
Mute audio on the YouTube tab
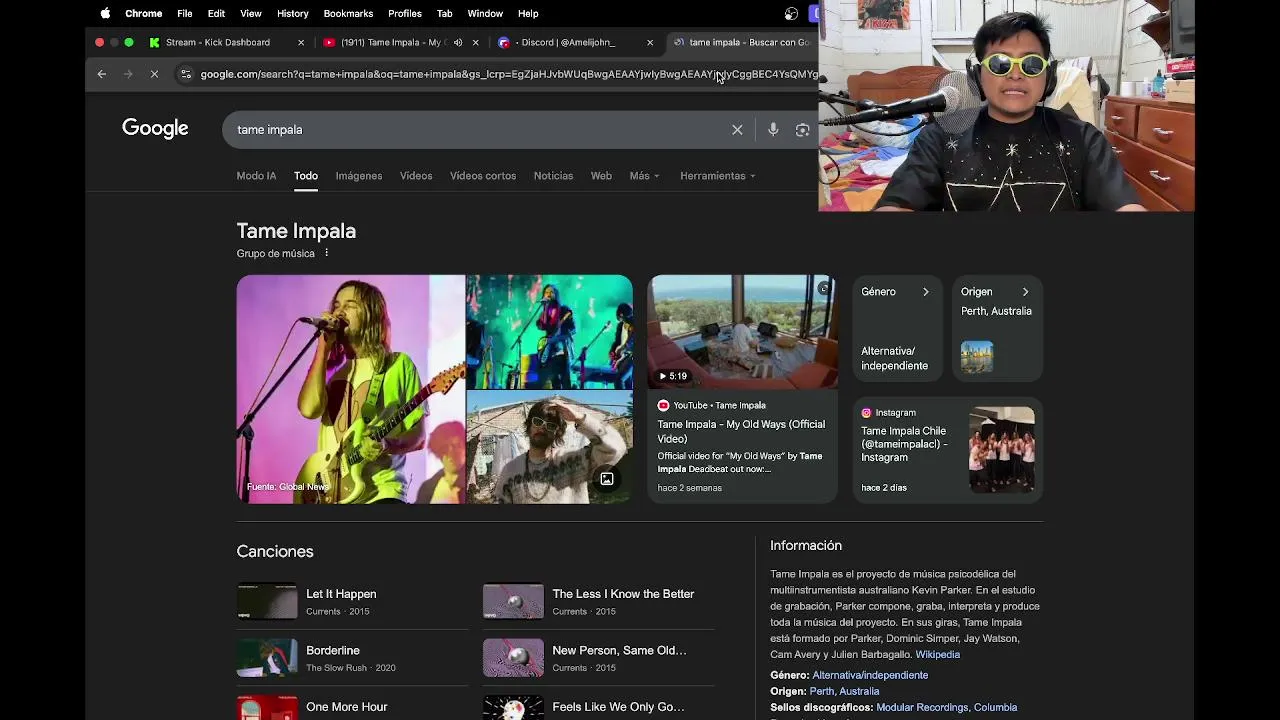pos(458,43)
